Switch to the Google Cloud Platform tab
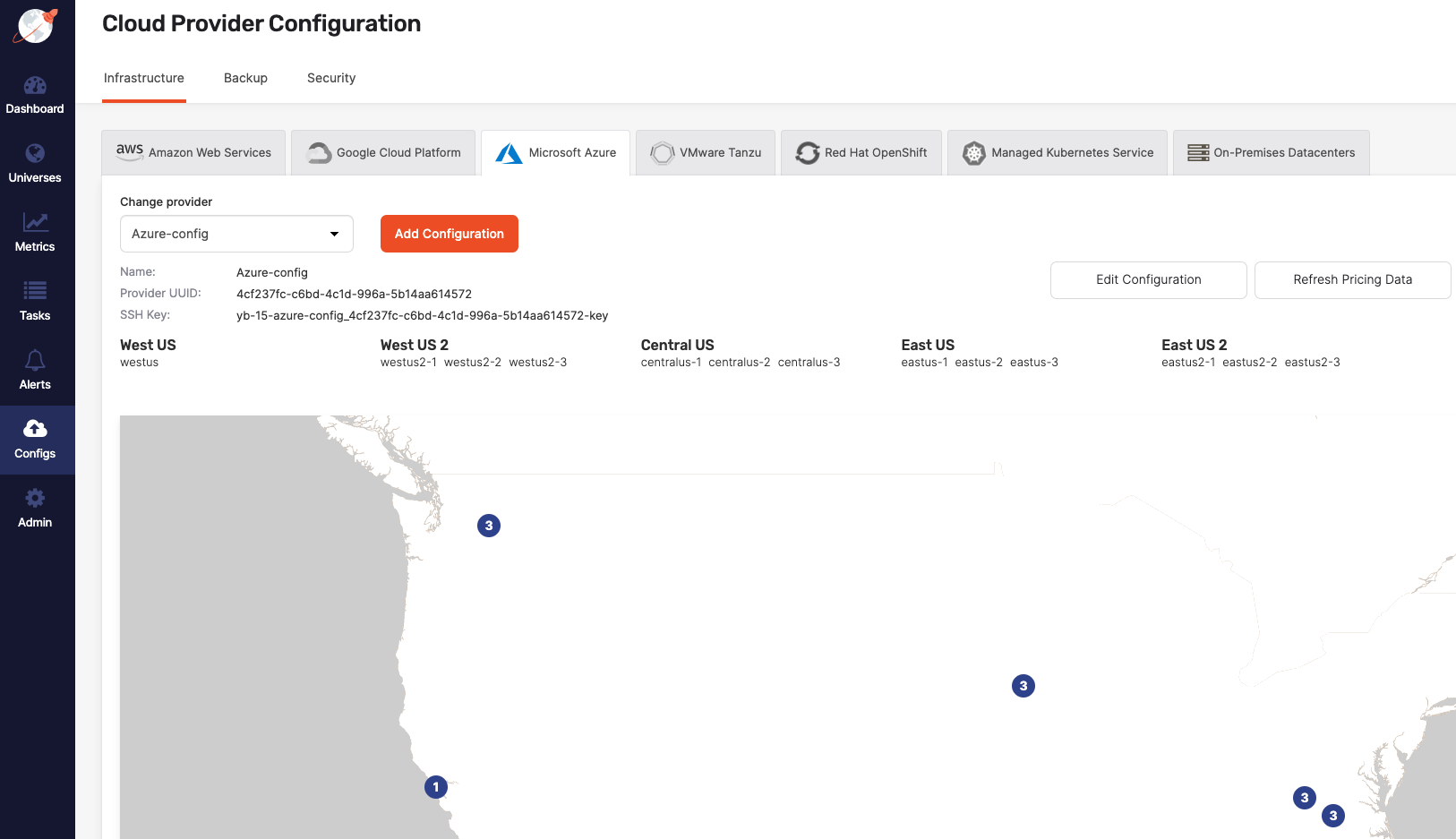1456x839 pixels. (383, 152)
